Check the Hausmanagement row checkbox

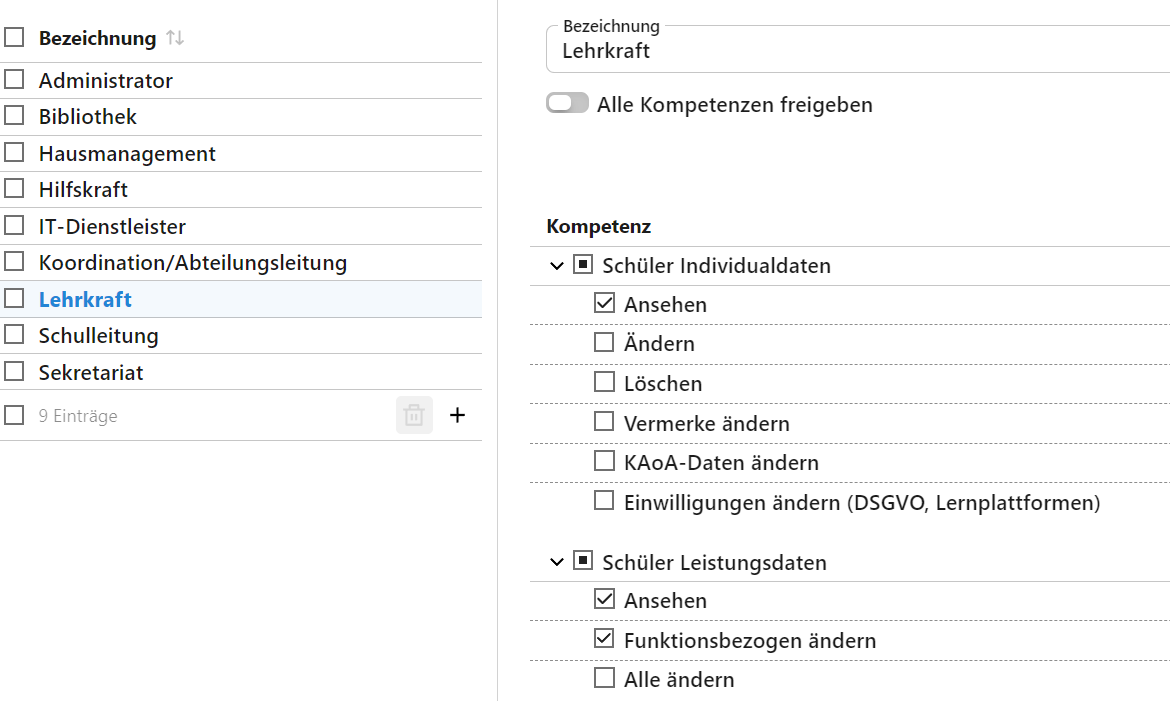point(14,152)
